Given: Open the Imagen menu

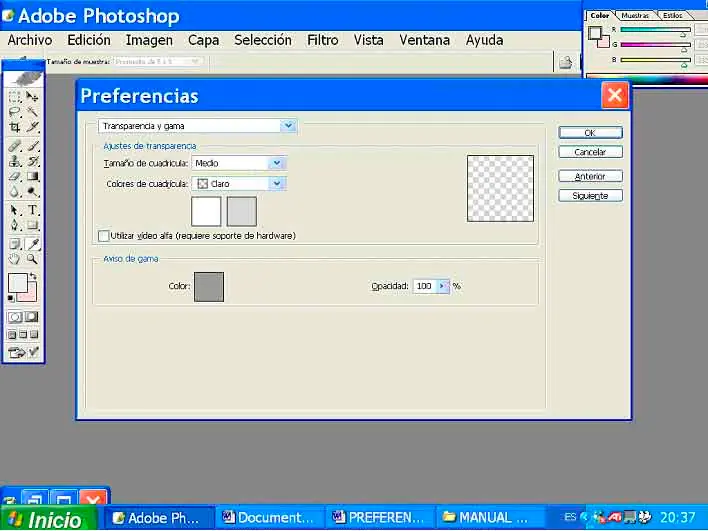Looking at the screenshot, I should tap(149, 40).
